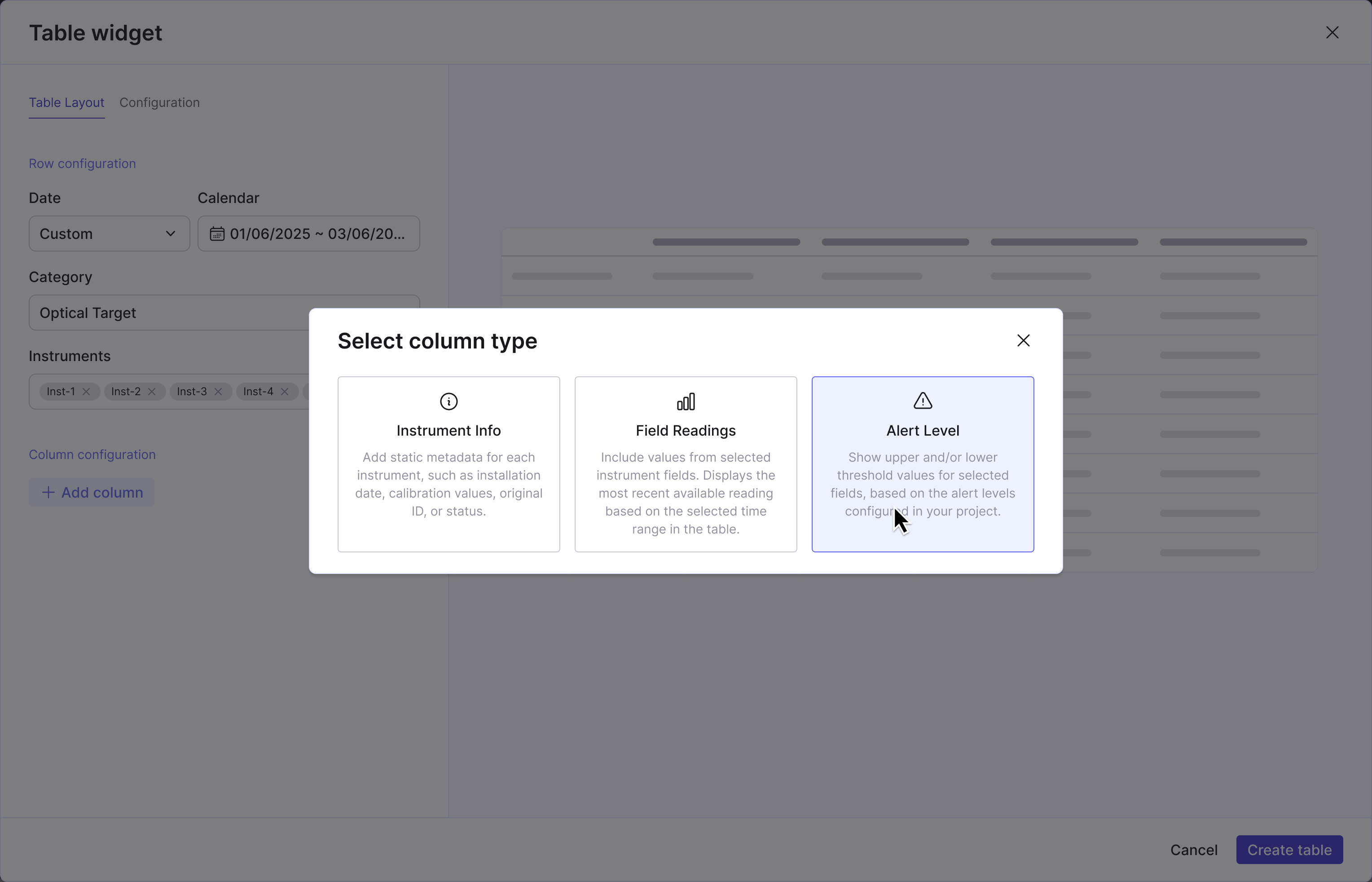Remove the Inst-4 instrument chip
Viewport: 1372px width, 882px height.
[x=285, y=392]
